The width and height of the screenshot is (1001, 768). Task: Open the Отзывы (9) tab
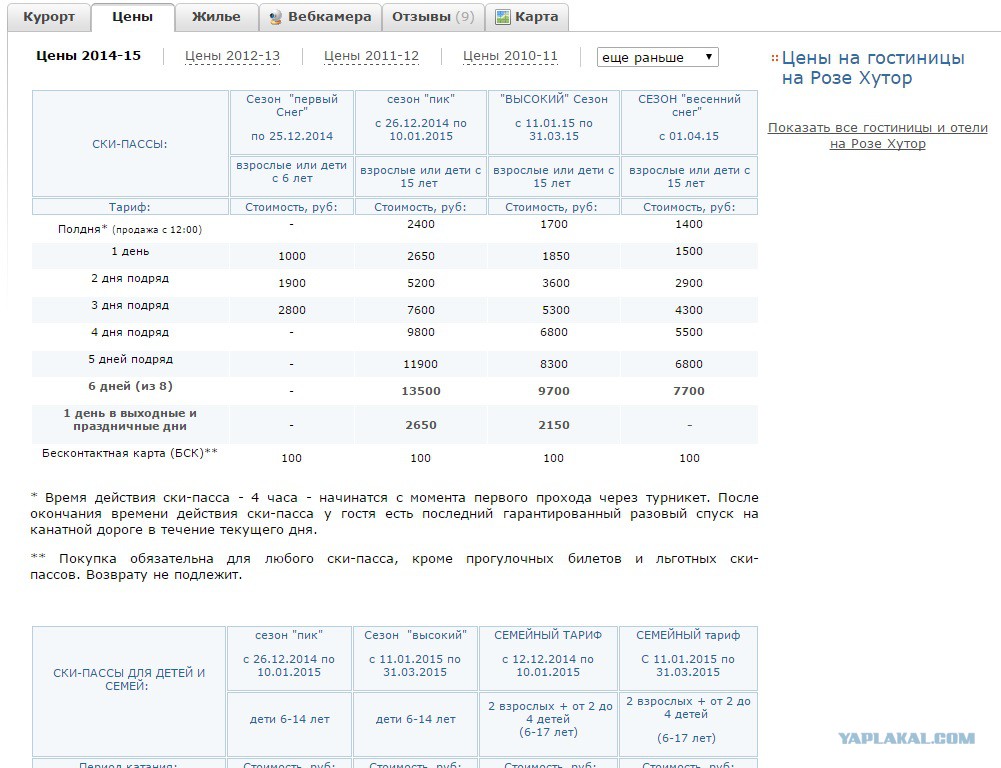coord(433,17)
